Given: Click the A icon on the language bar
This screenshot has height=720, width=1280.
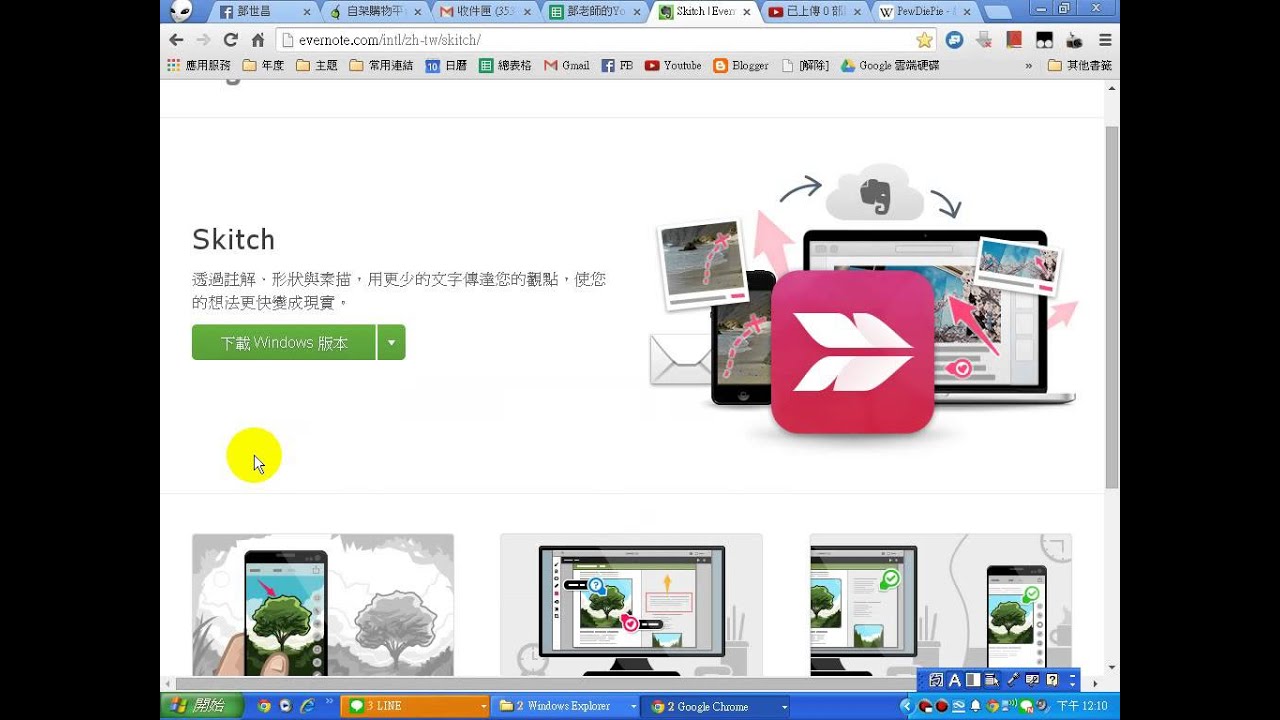Looking at the screenshot, I should tap(954, 680).
